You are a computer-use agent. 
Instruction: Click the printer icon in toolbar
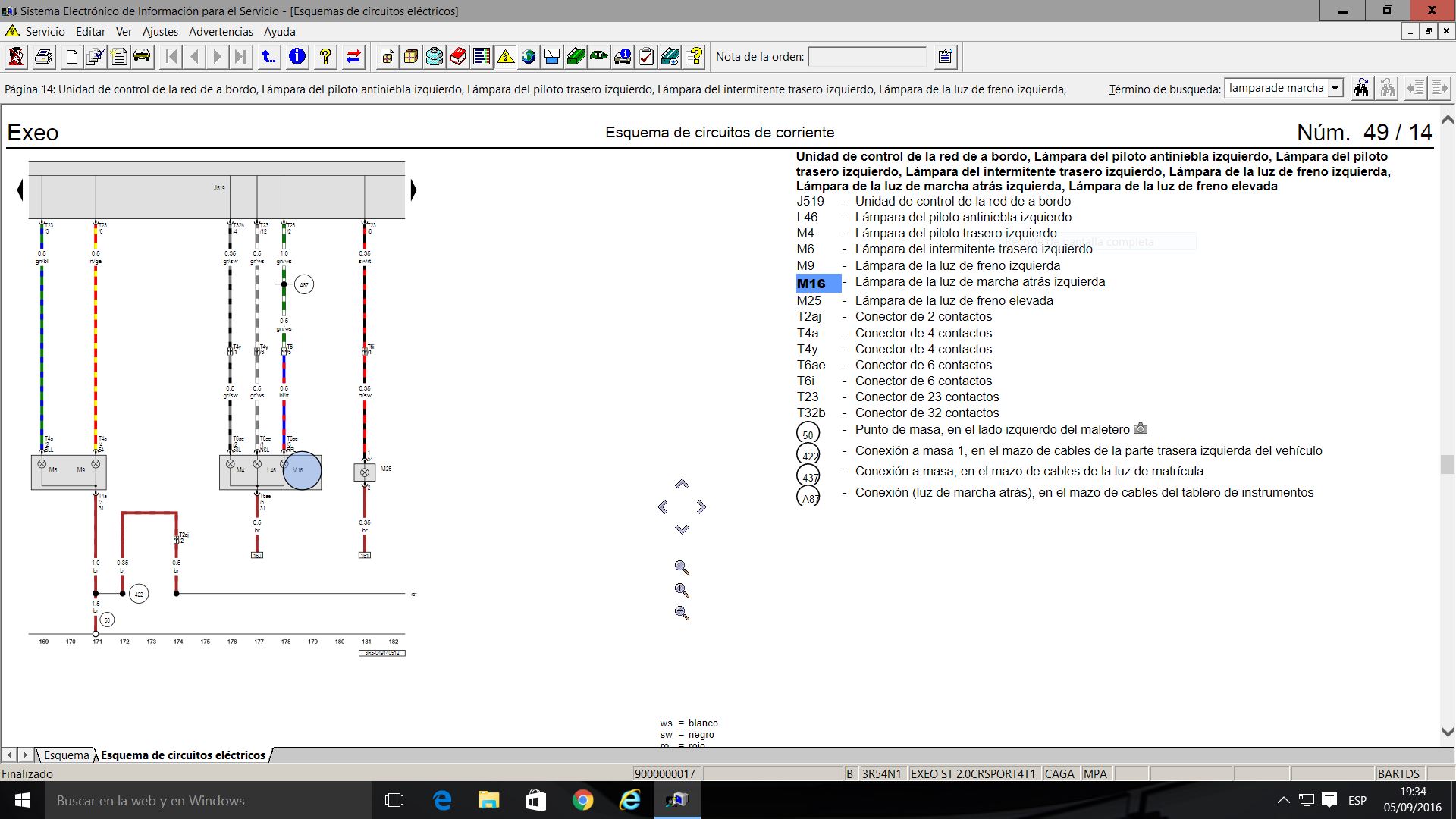click(x=44, y=56)
